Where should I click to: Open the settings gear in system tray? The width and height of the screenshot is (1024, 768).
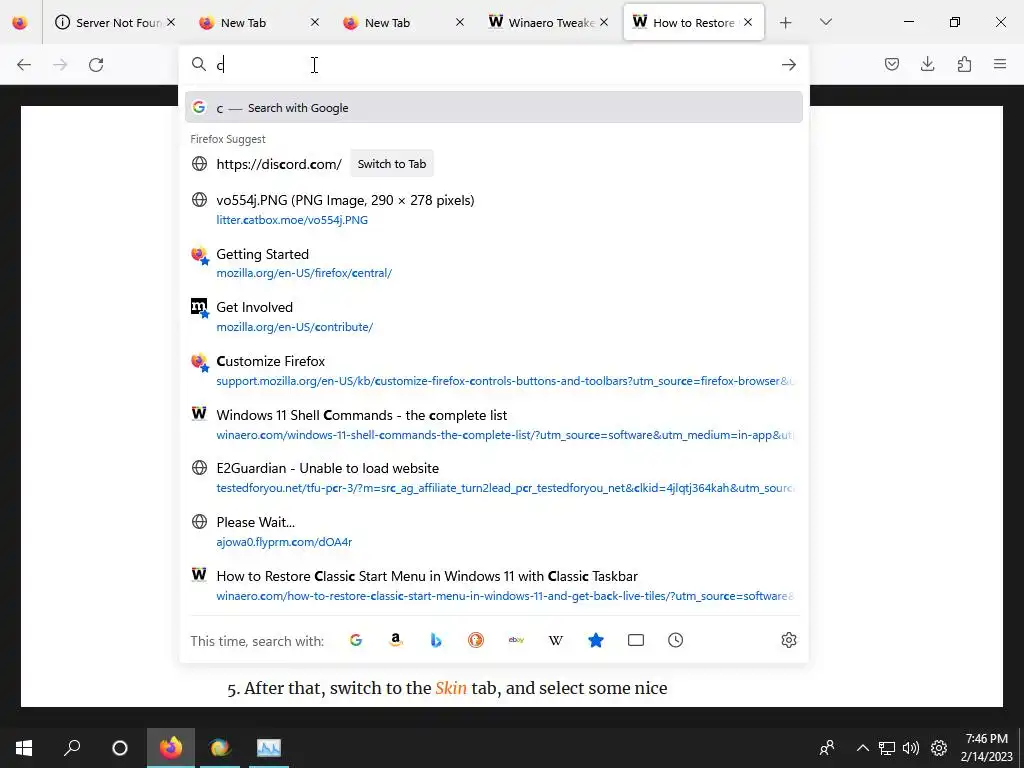pos(939,748)
